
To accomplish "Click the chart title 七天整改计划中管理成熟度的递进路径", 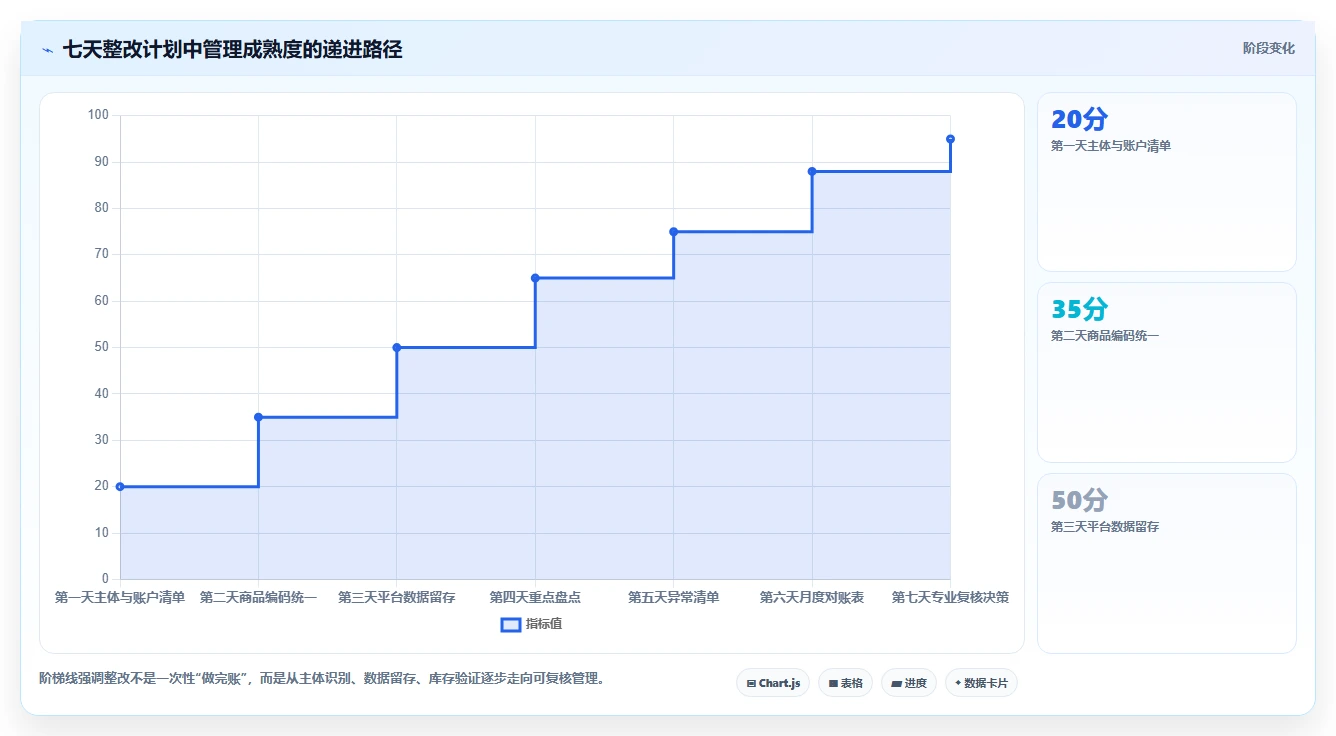I will pyautogui.click(x=233, y=50).
